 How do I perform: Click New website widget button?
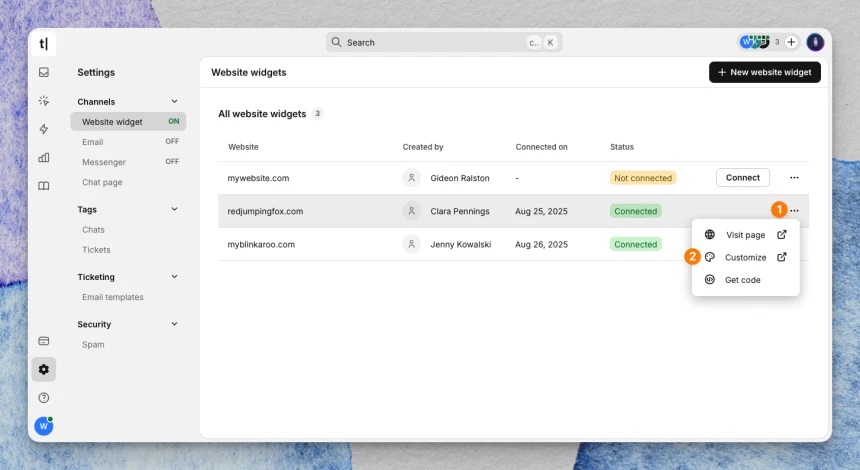coord(765,72)
